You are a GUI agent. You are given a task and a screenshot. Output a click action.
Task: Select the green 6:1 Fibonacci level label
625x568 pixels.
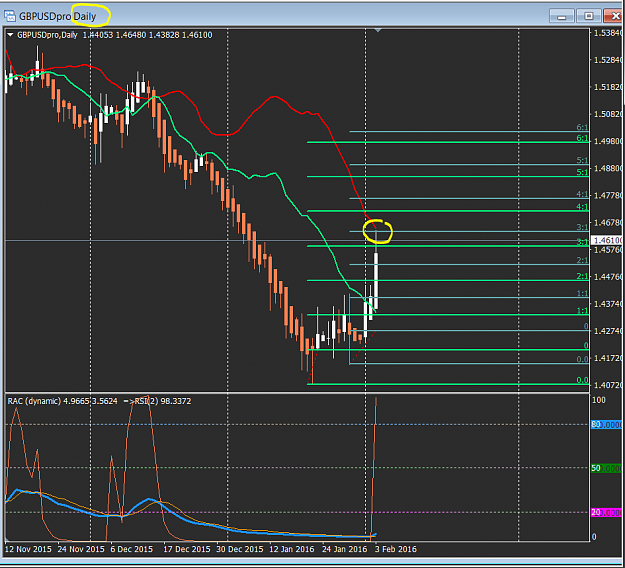(582, 138)
